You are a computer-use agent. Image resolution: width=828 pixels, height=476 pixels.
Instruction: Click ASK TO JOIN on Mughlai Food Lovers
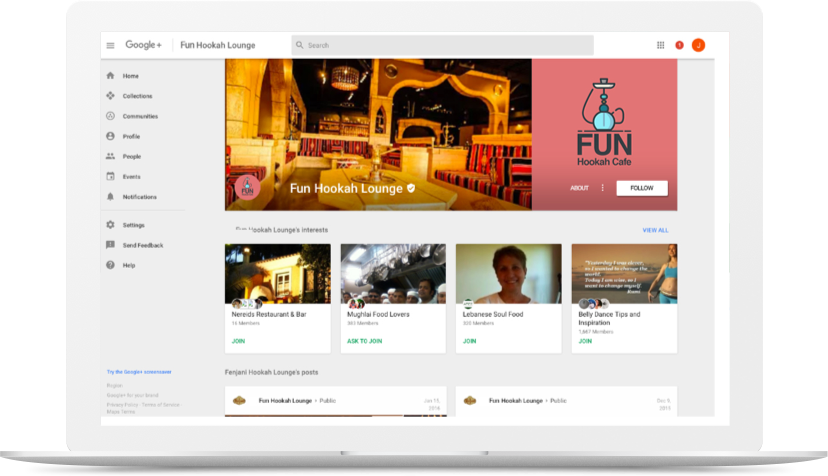[x=364, y=341]
